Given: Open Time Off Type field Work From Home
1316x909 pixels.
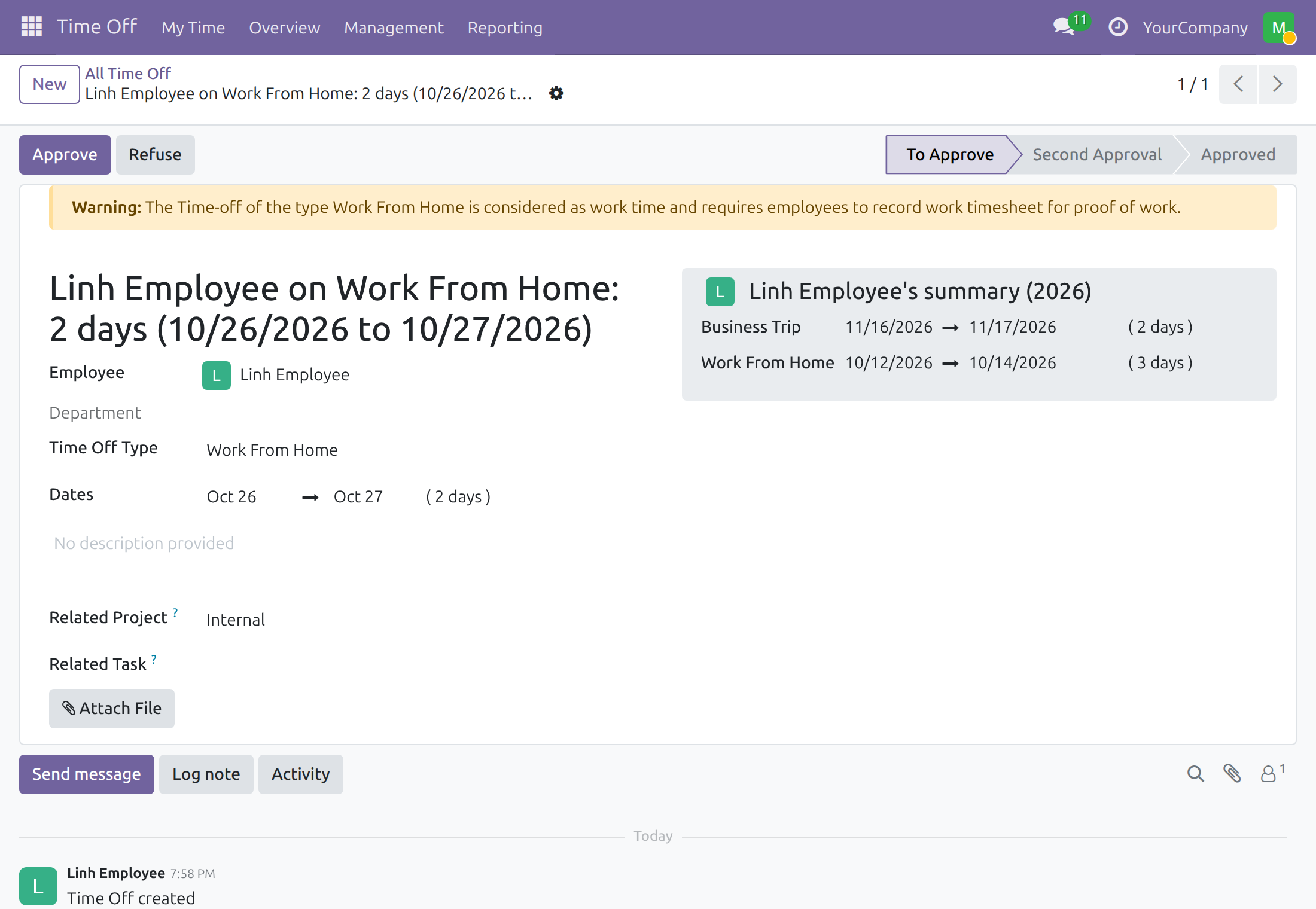Looking at the screenshot, I should coord(272,450).
